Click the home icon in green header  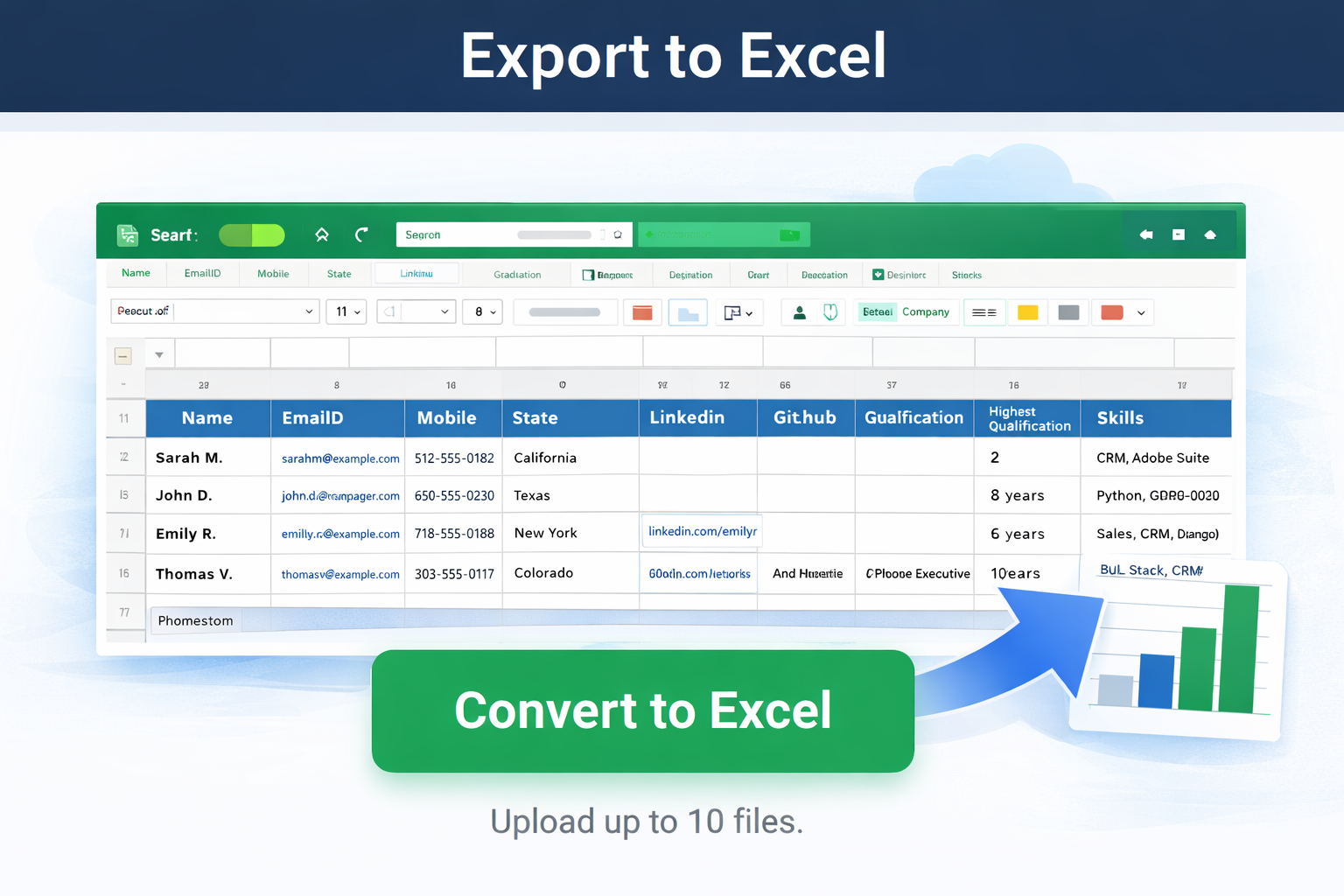pyautogui.click(x=322, y=234)
